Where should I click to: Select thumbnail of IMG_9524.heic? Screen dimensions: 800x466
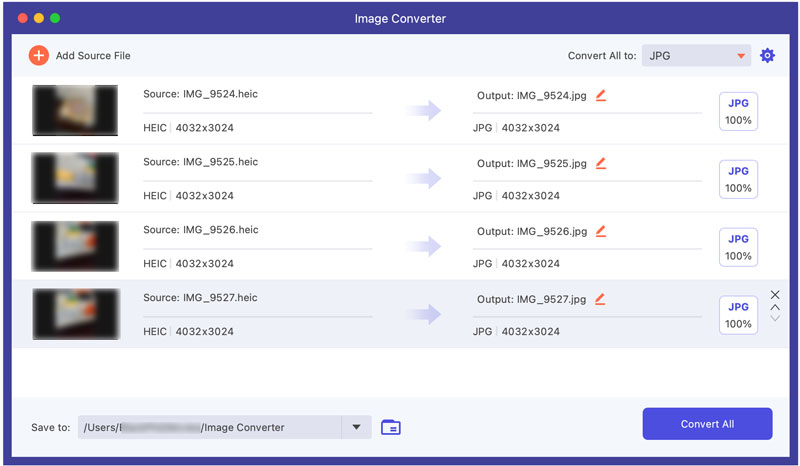point(75,110)
